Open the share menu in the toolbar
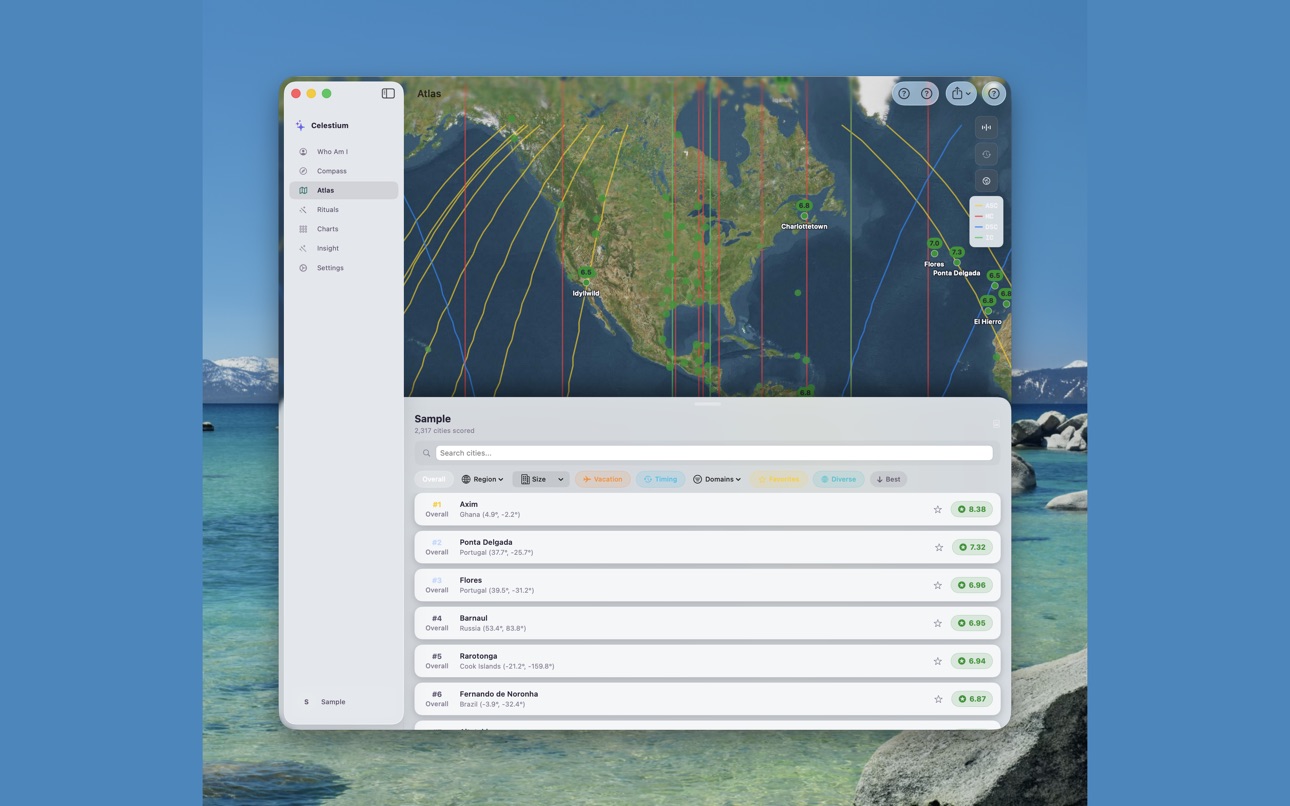1290x806 pixels. tap(961, 94)
